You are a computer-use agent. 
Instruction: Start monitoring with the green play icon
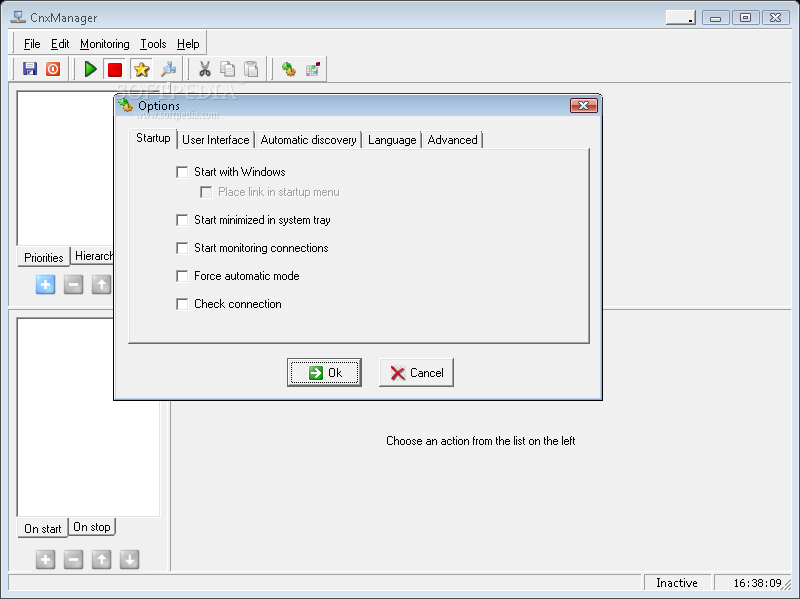pyautogui.click(x=91, y=69)
